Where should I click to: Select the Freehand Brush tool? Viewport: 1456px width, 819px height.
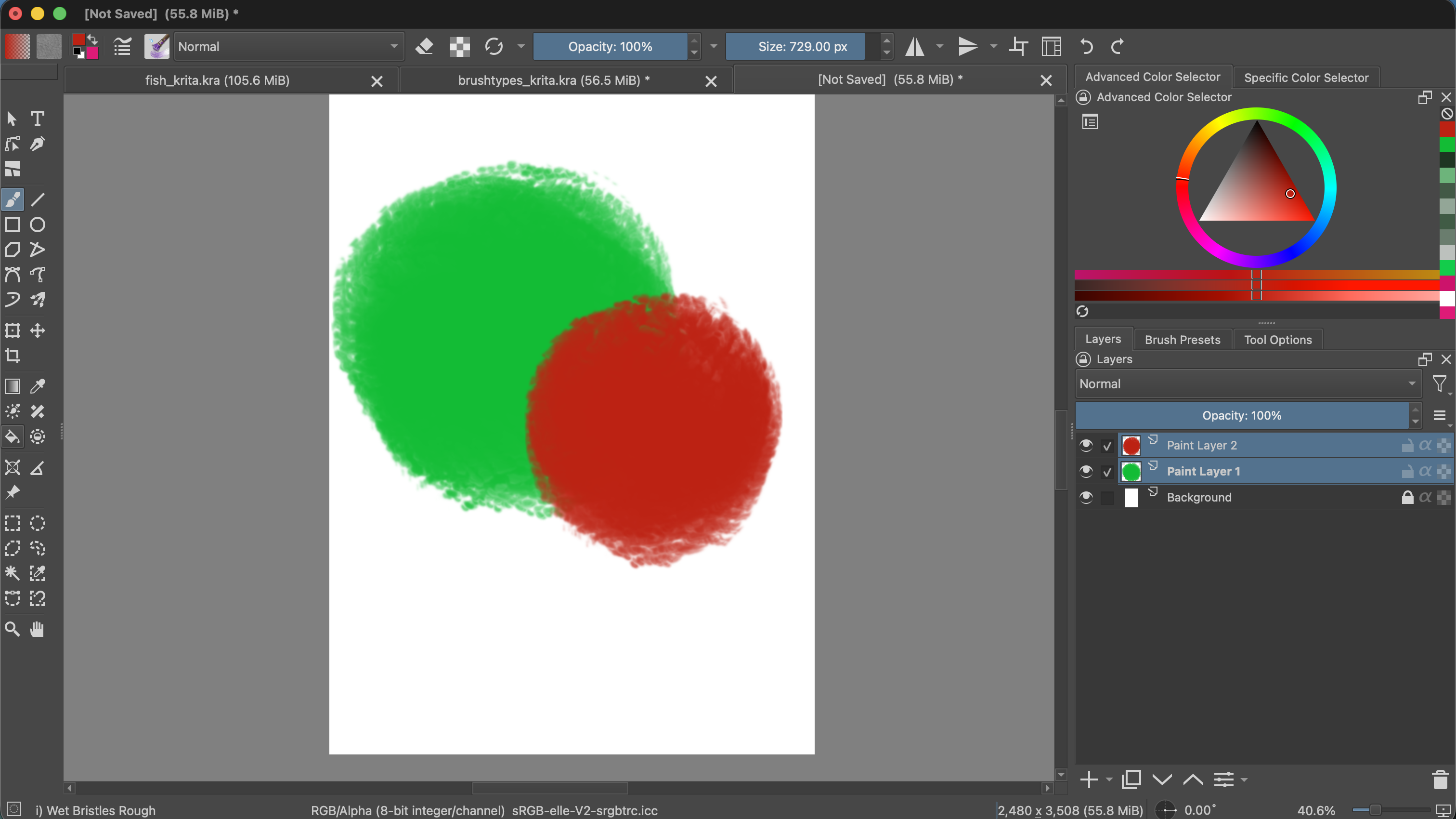pos(13,199)
